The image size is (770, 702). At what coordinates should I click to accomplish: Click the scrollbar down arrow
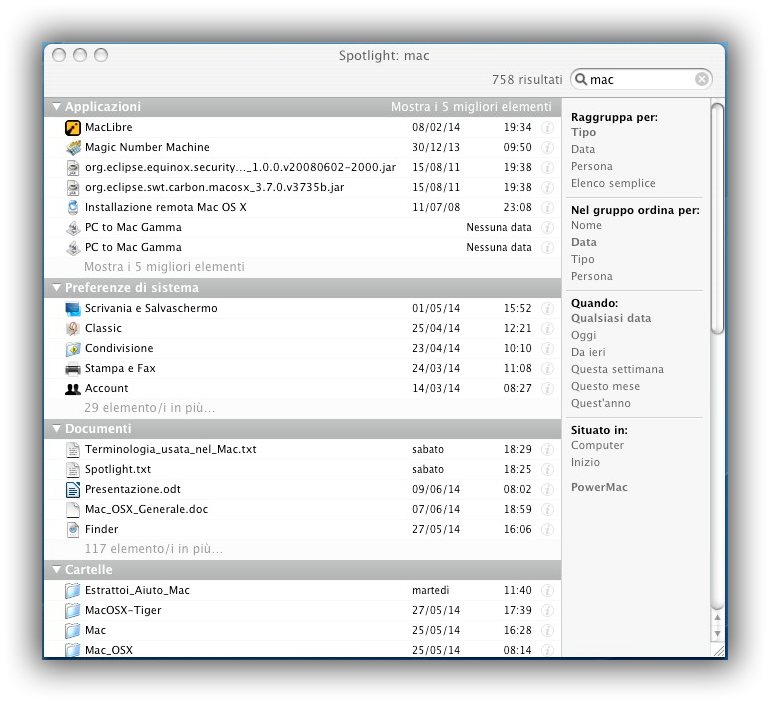(717, 634)
